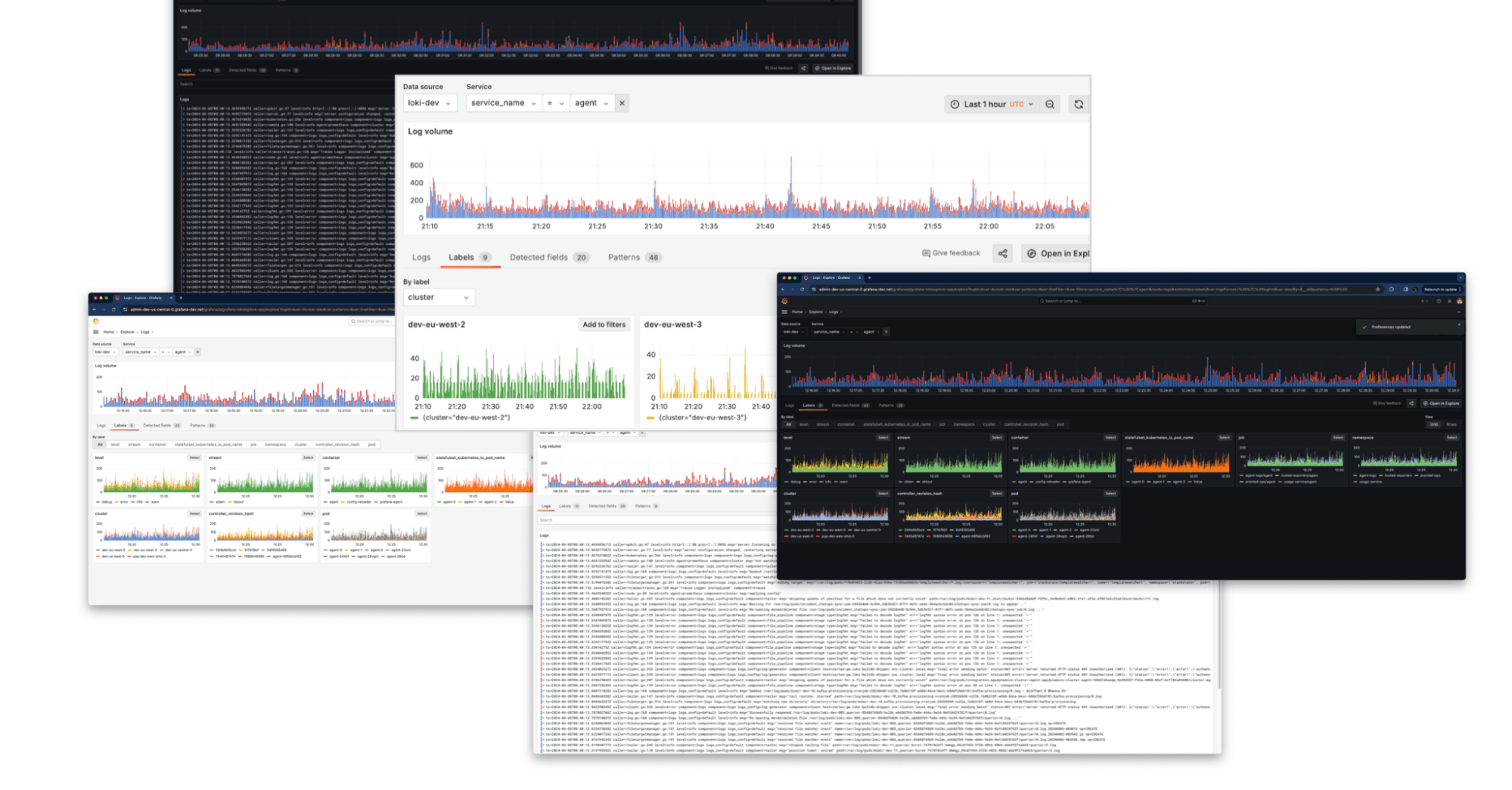Click the zoom-out magnifier beside Last 1 hour
1512x790 pixels.
point(1051,103)
